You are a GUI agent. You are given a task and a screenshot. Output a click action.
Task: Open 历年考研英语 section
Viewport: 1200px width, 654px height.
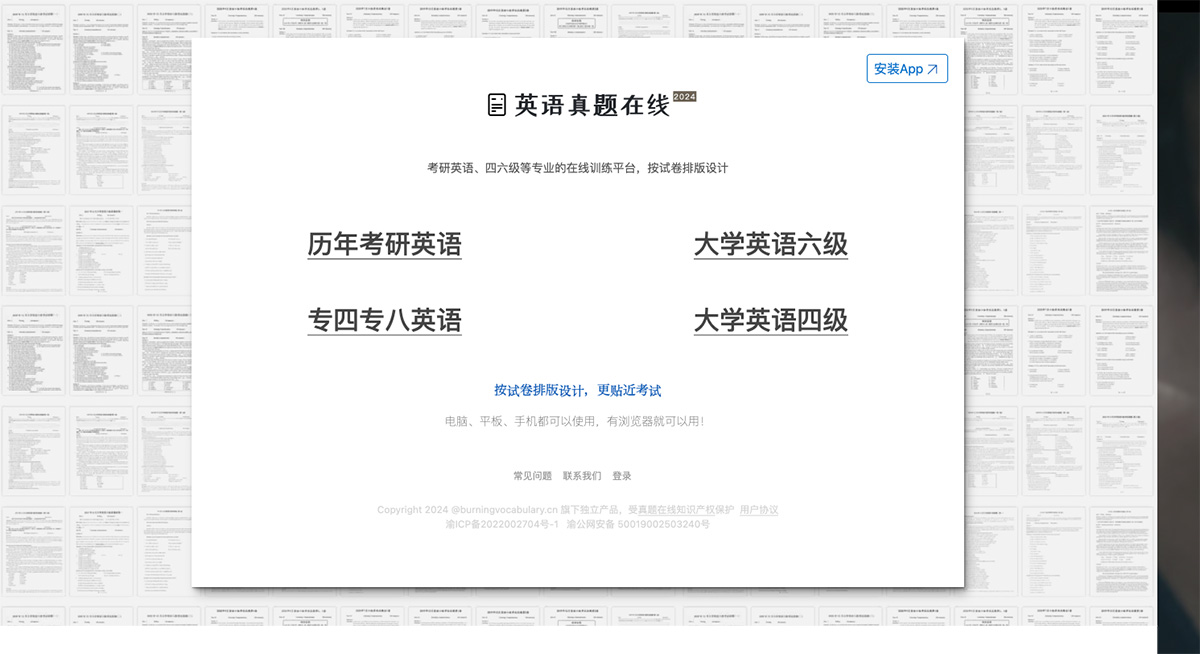[x=384, y=243]
